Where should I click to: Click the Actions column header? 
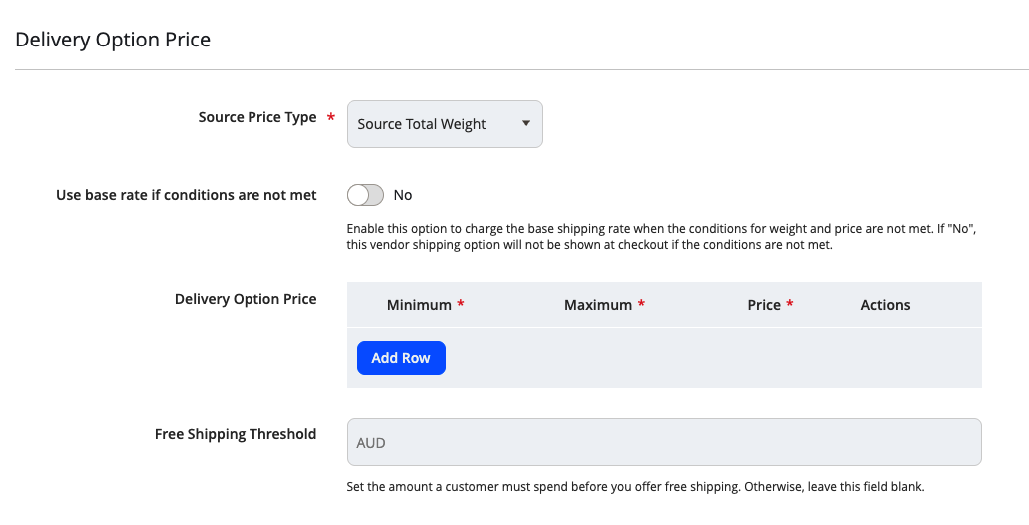click(885, 305)
